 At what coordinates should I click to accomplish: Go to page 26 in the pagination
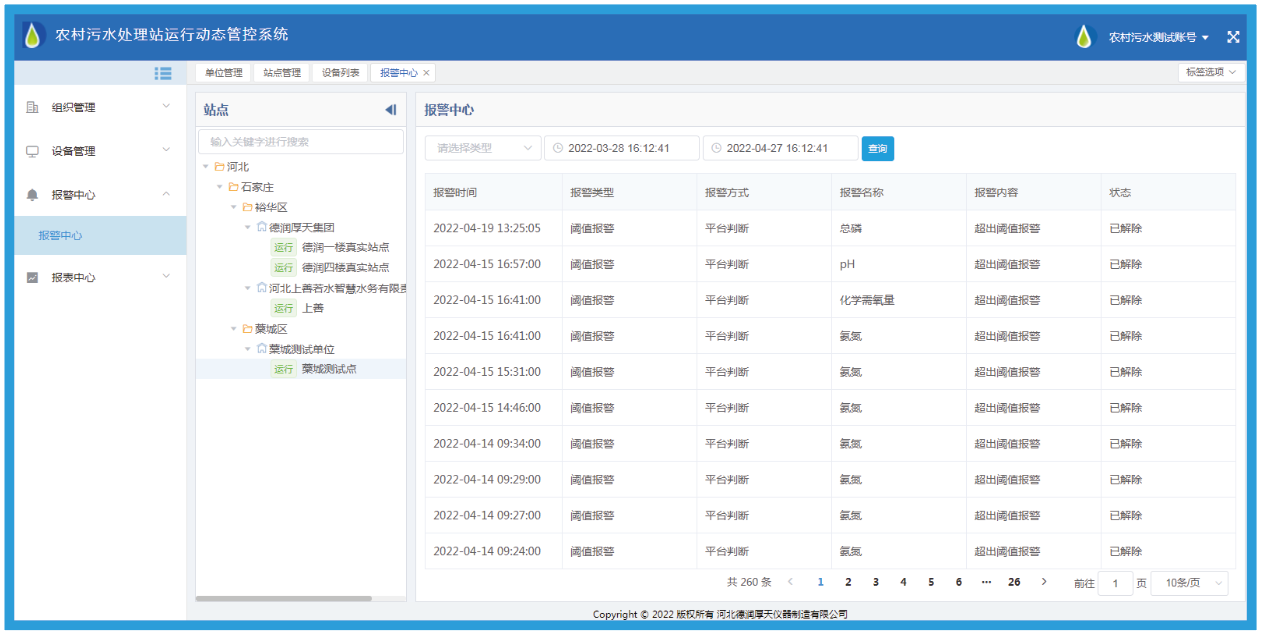pos(1014,582)
